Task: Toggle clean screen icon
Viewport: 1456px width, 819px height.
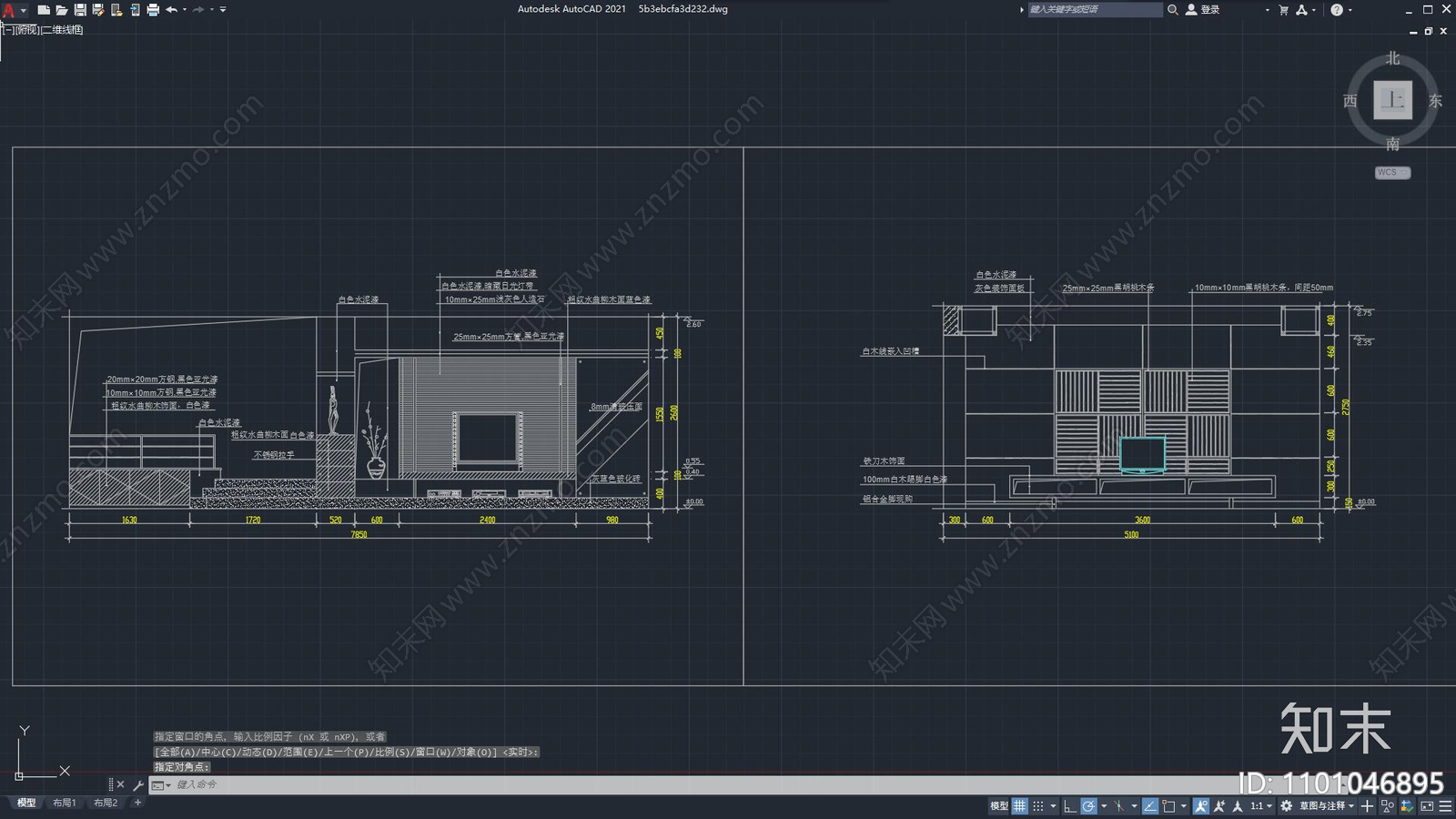Action: tap(1427, 806)
